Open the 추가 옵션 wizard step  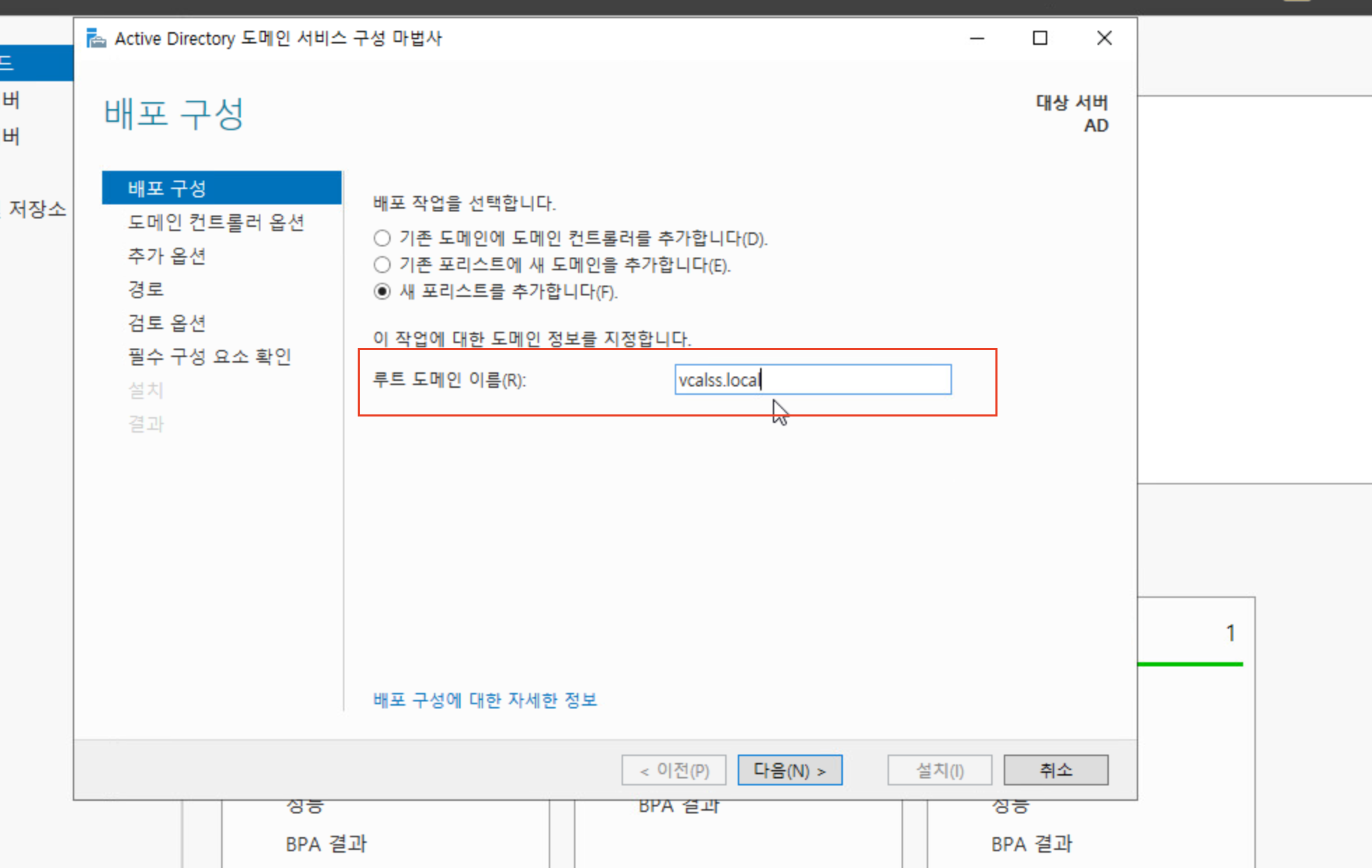[167, 255]
